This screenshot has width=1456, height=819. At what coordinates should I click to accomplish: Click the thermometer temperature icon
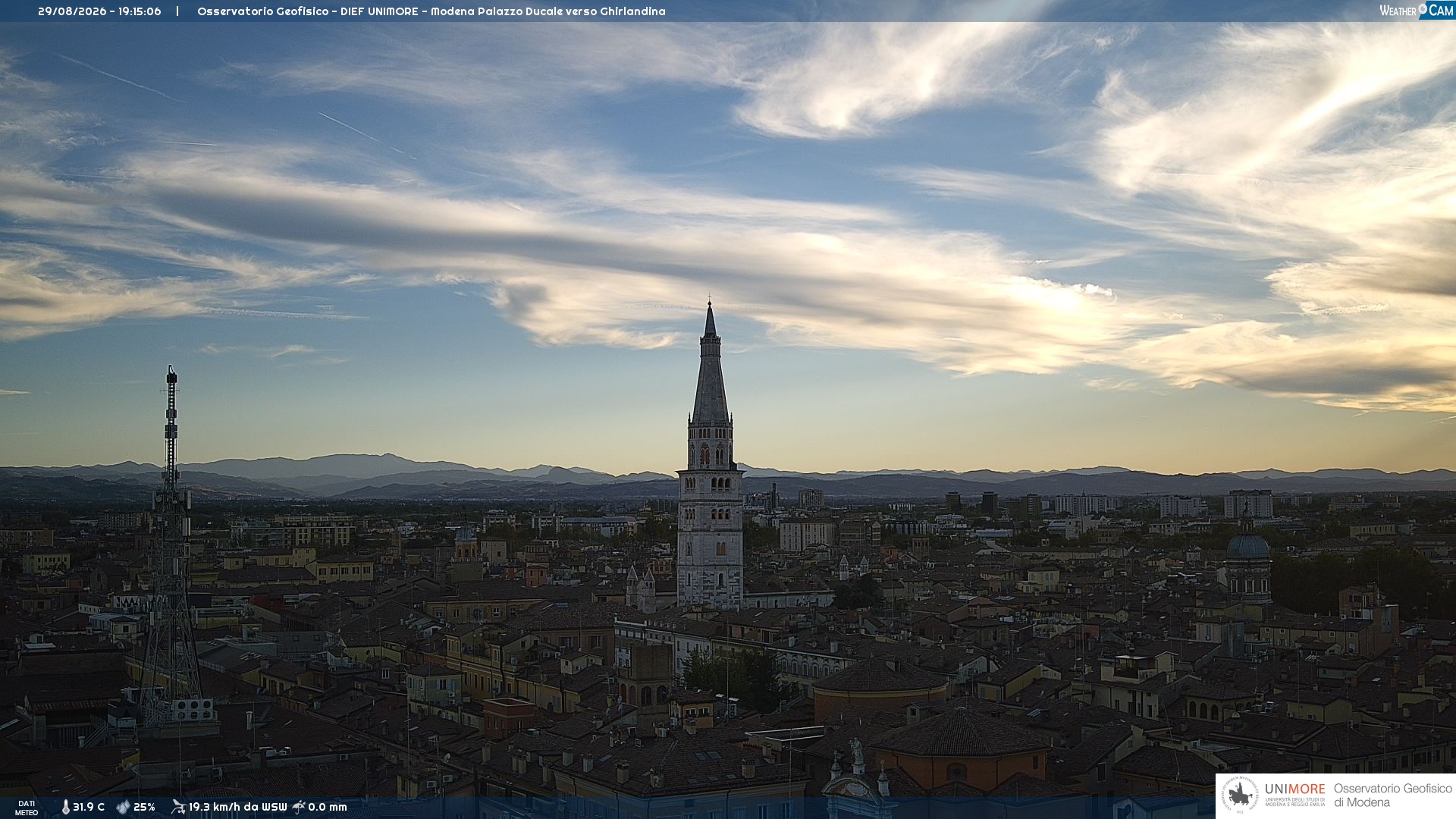click(66, 808)
